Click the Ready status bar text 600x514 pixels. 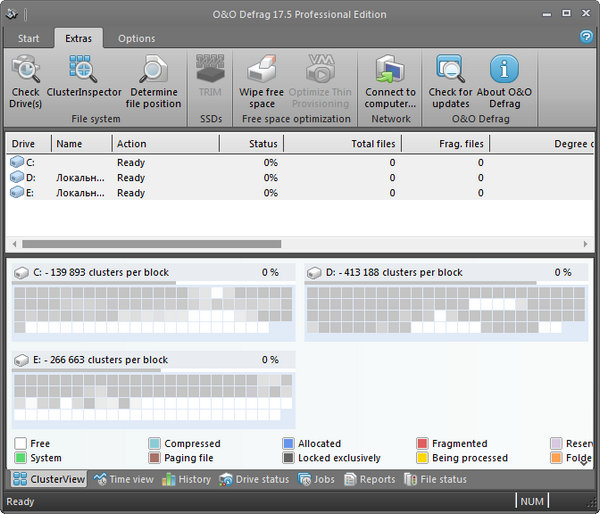(20, 501)
